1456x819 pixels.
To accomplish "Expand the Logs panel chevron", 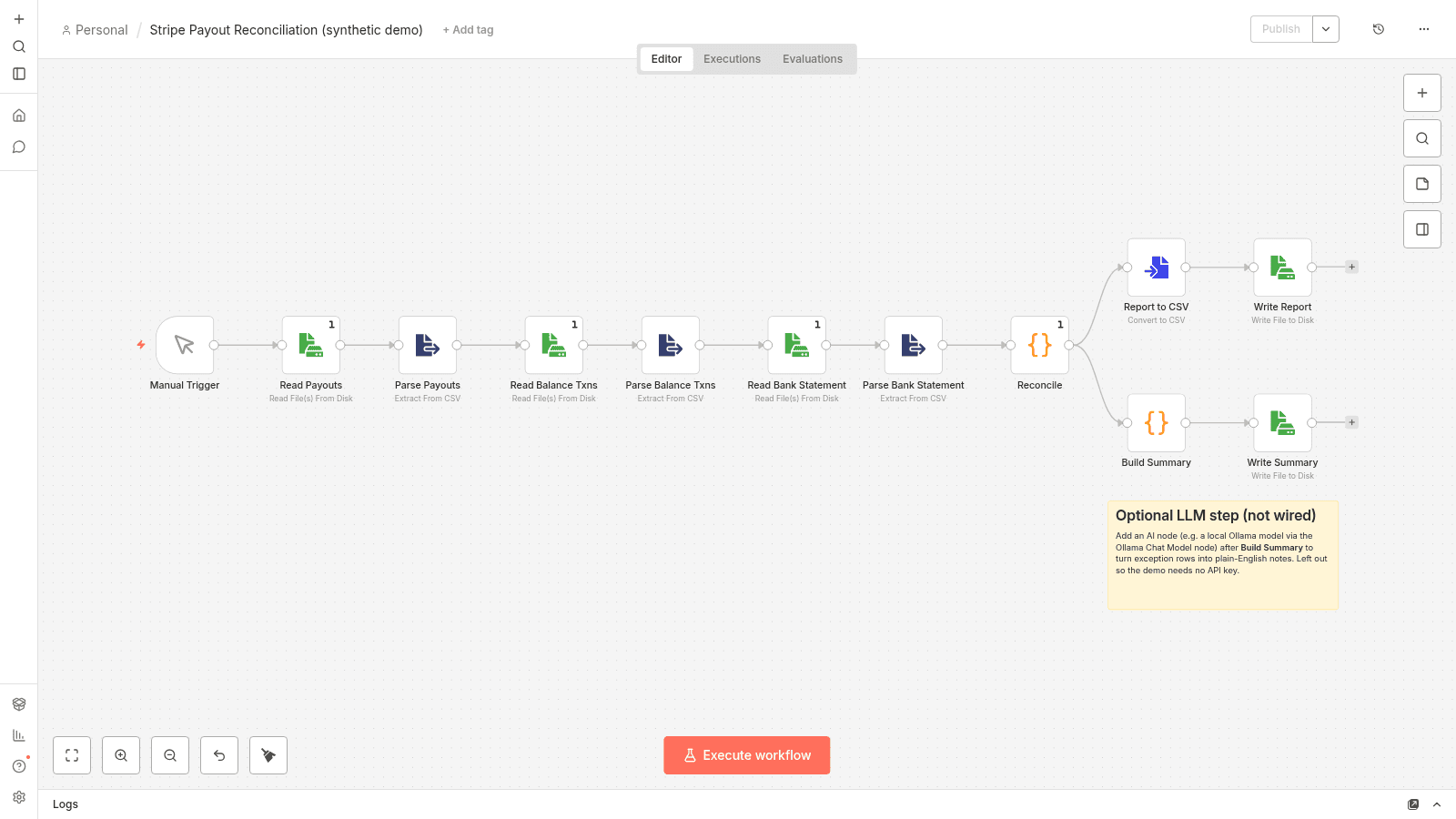I will click(1437, 804).
